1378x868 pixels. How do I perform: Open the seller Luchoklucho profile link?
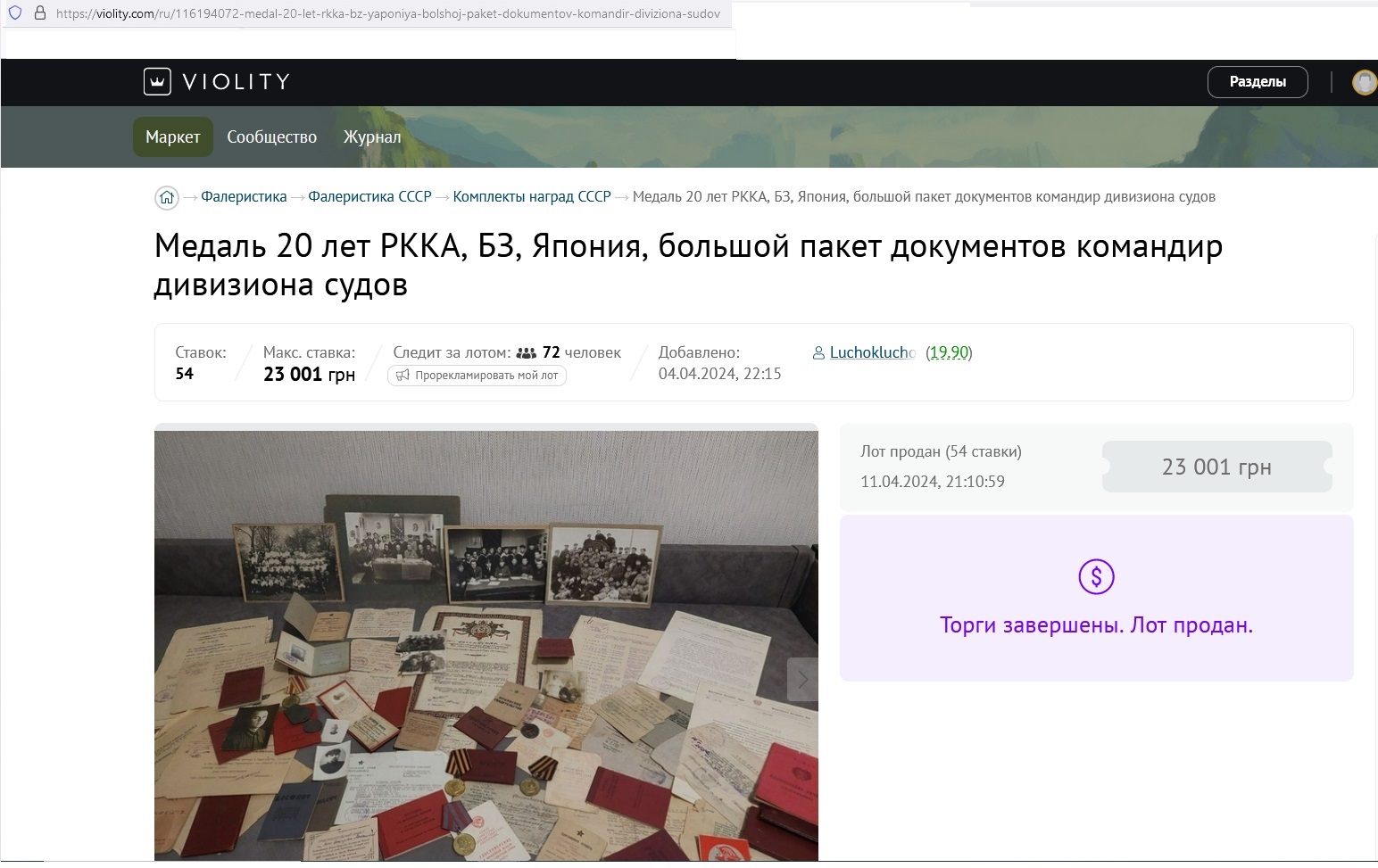click(873, 352)
